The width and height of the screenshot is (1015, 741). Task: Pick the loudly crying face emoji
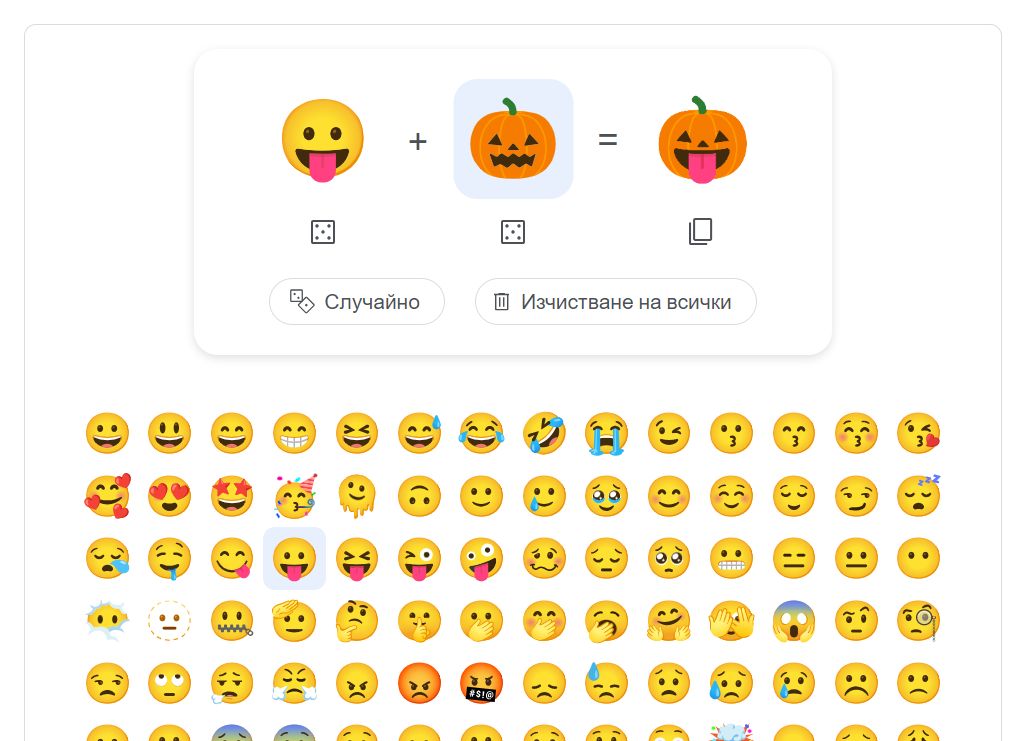click(x=607, y=433)
